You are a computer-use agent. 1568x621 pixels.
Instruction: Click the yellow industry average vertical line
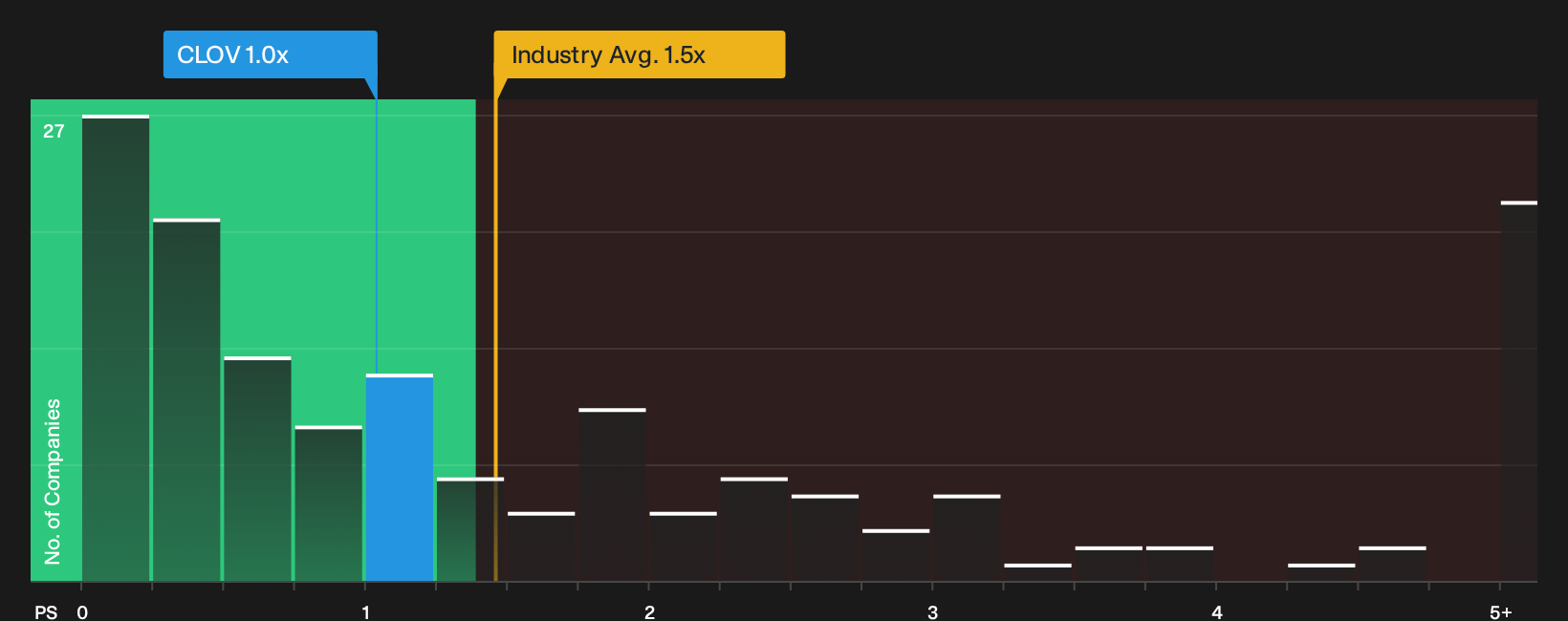[495, 330]
